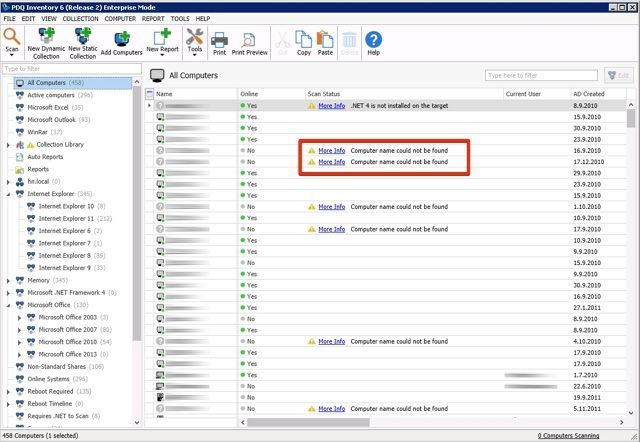
Task: Open the EDIT menu
Action: point(28,19)
